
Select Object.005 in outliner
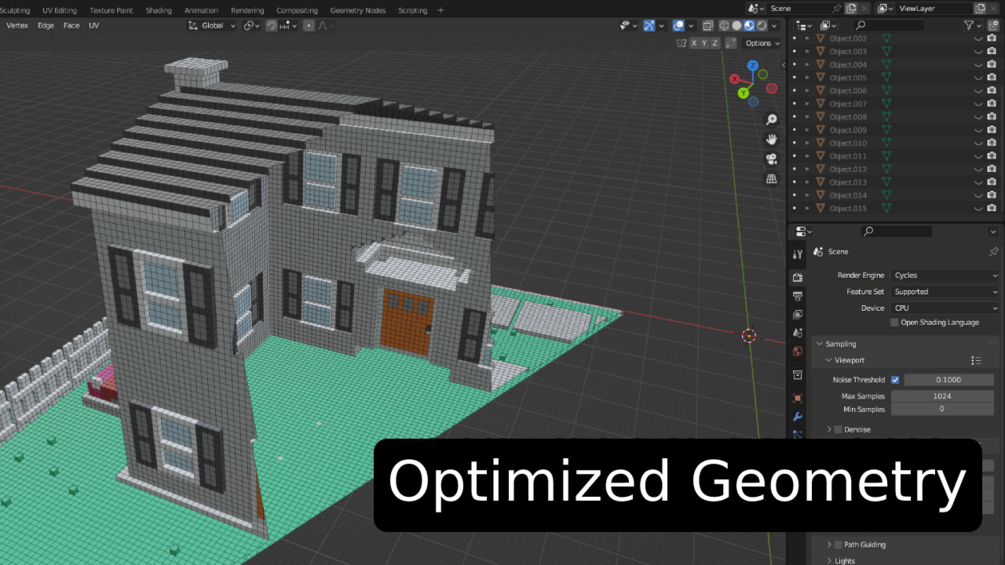coord(847,78)
